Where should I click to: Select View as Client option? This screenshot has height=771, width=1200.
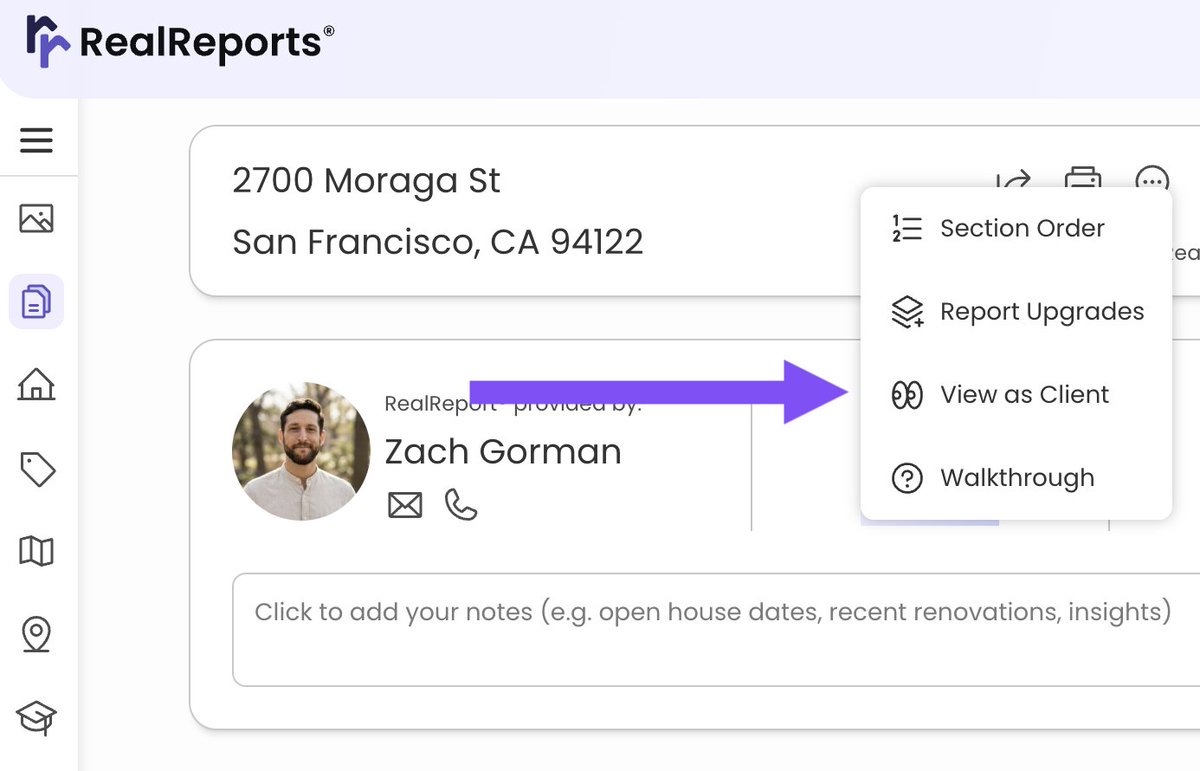click(1016, 395)
